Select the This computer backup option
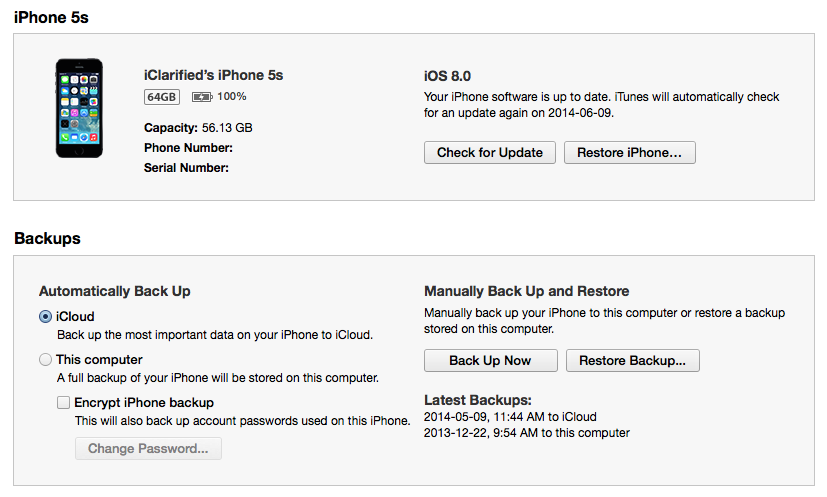 click(45, 359)
